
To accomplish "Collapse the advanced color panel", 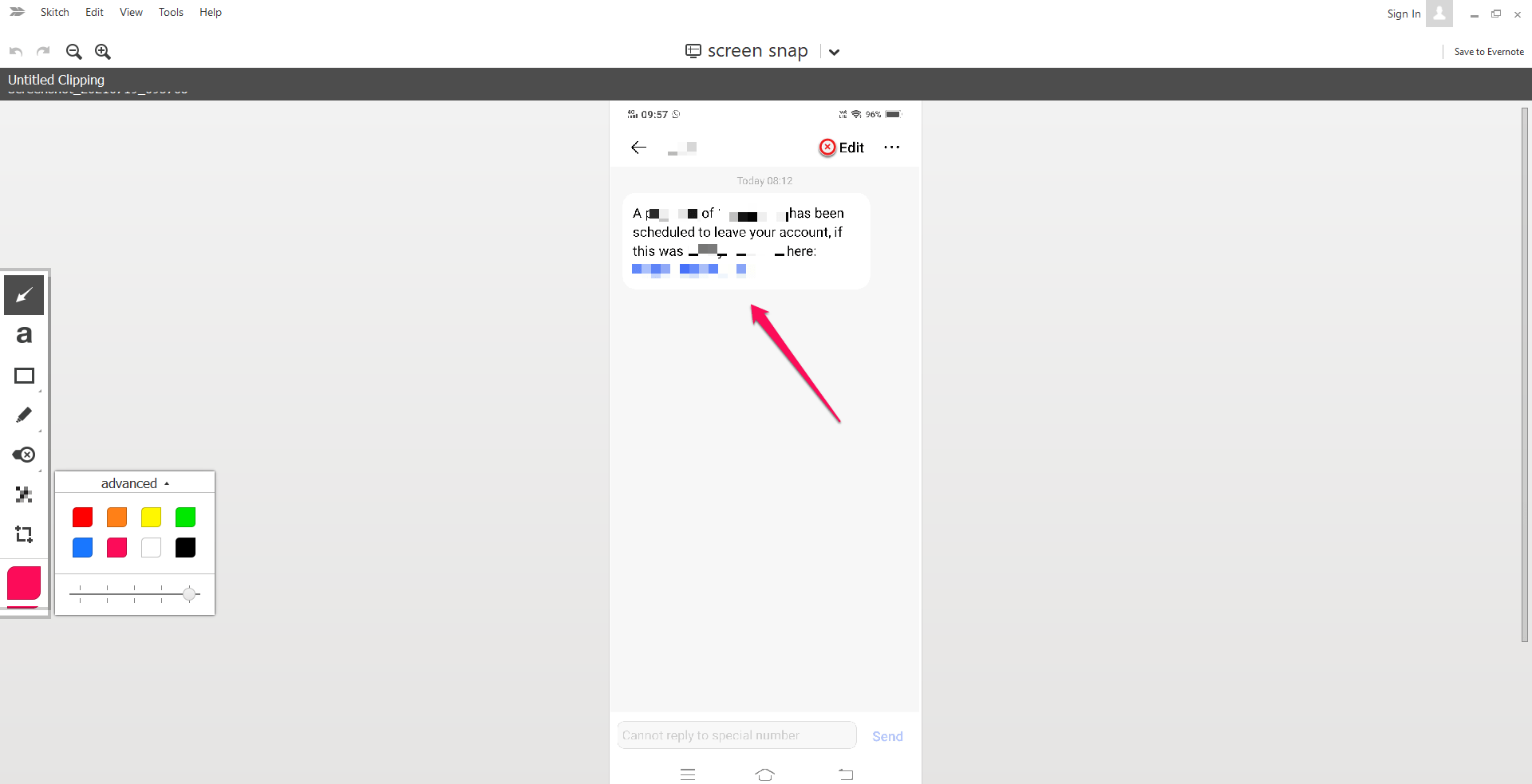I will (x=135, y=483).
